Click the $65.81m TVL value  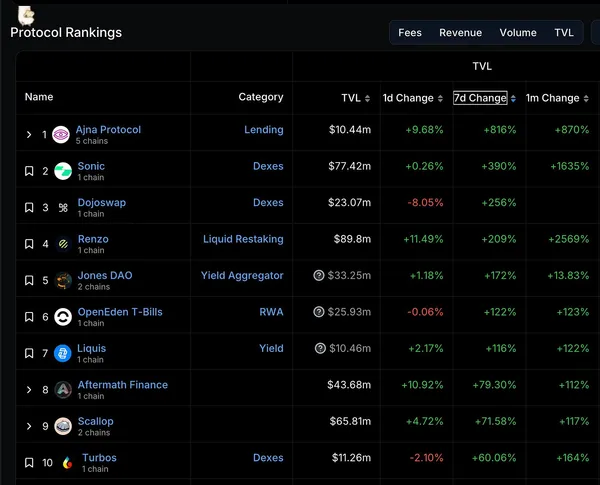point(350,421)
